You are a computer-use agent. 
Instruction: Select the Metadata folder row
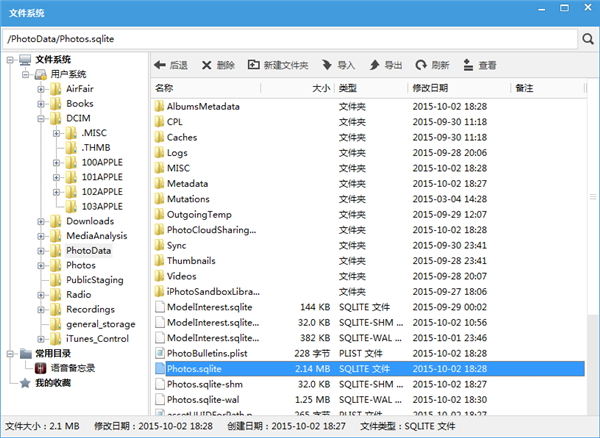point(369,184)
